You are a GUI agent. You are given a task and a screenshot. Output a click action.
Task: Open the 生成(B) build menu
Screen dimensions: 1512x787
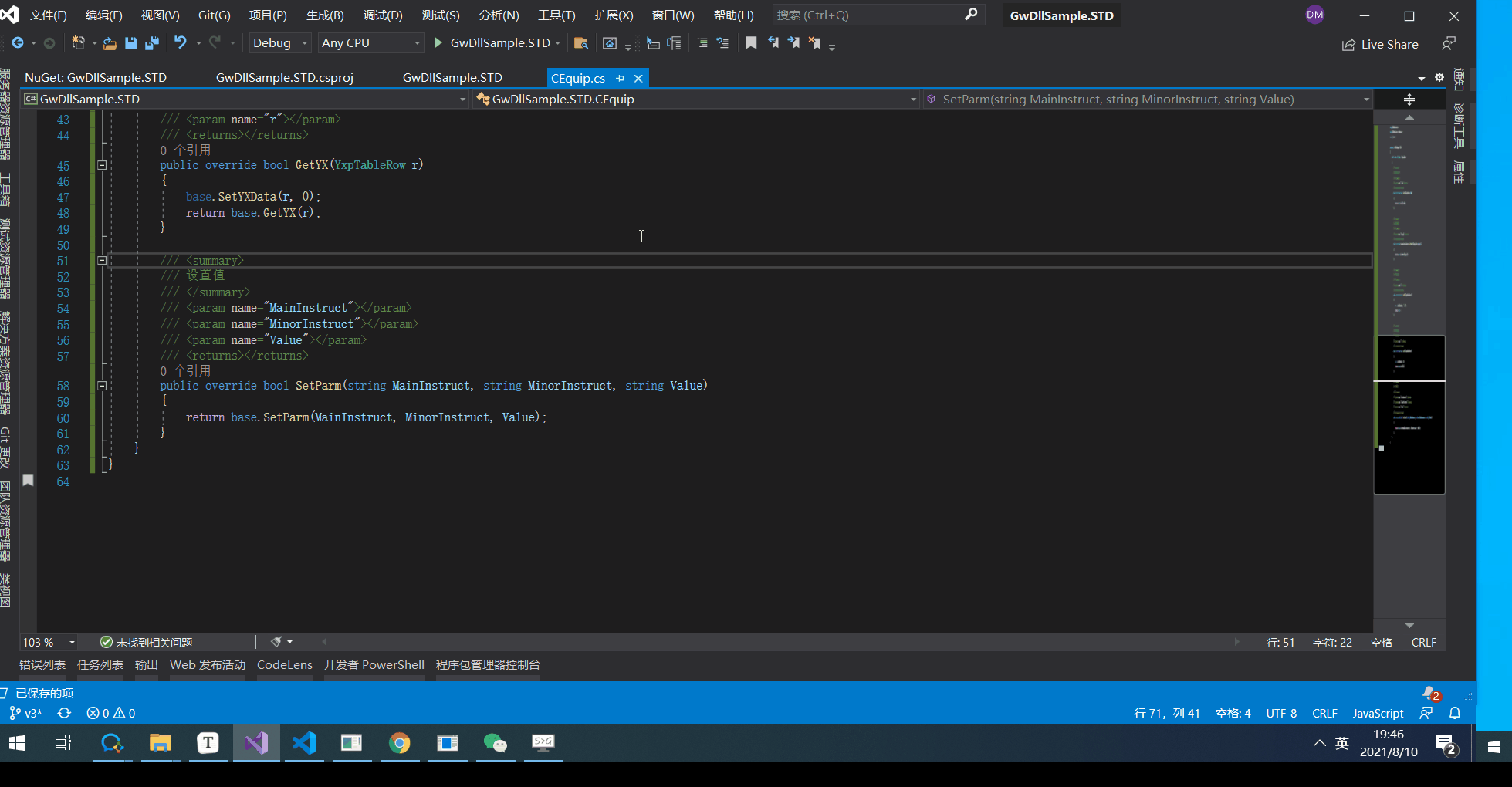click(325, 15)
